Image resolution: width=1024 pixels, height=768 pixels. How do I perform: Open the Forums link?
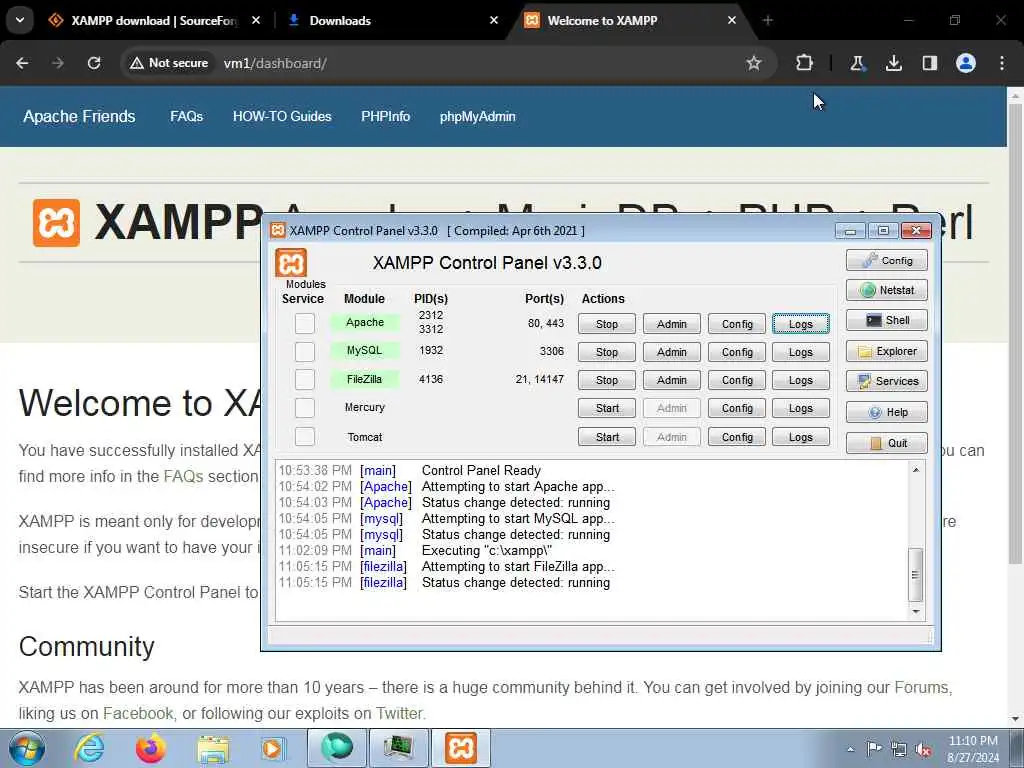point(921,687)
